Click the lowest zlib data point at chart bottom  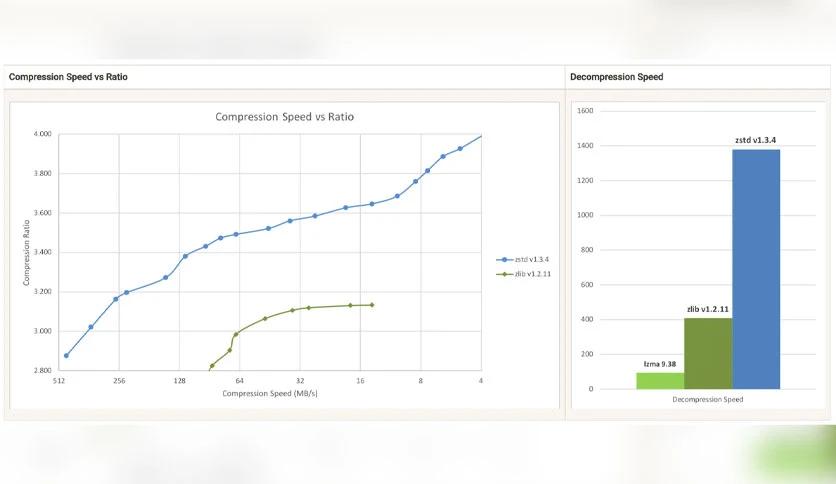click(212, 366)
